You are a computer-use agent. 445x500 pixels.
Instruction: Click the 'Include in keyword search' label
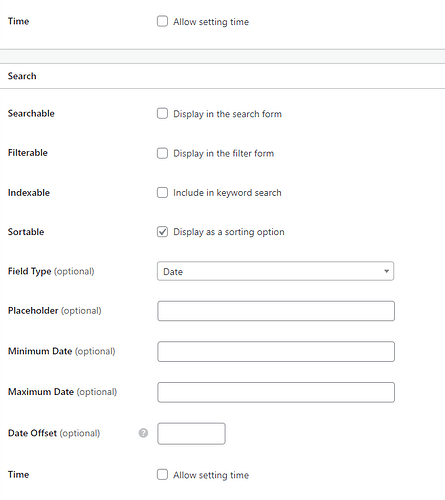coord(227,193)
